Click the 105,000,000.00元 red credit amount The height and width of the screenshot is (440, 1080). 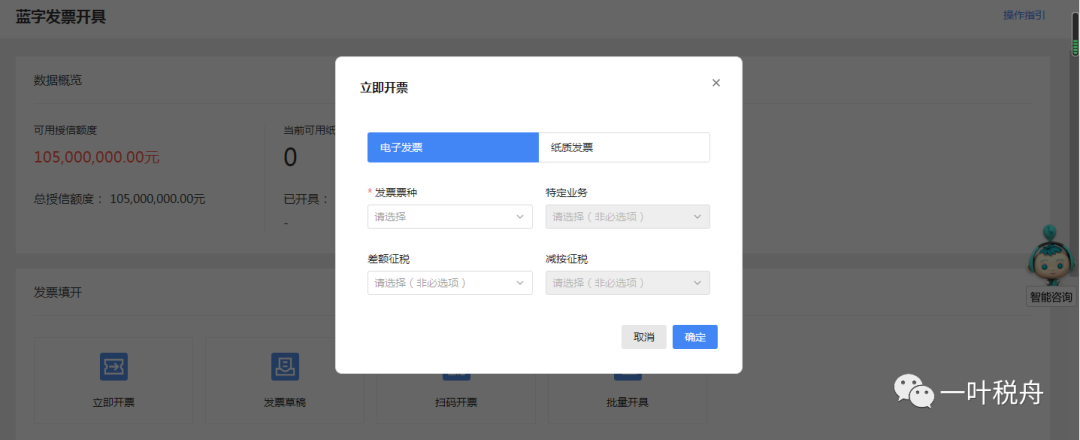tap(96, 158)
